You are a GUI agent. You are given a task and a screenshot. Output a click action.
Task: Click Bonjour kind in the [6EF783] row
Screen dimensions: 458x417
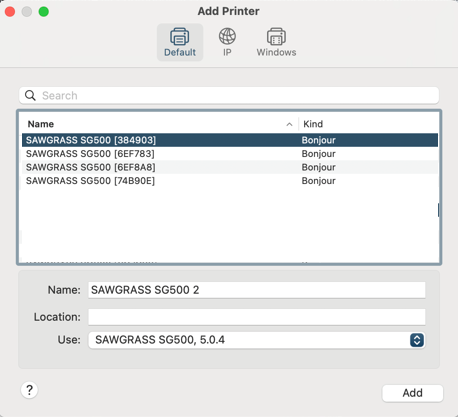coord(318,154)
